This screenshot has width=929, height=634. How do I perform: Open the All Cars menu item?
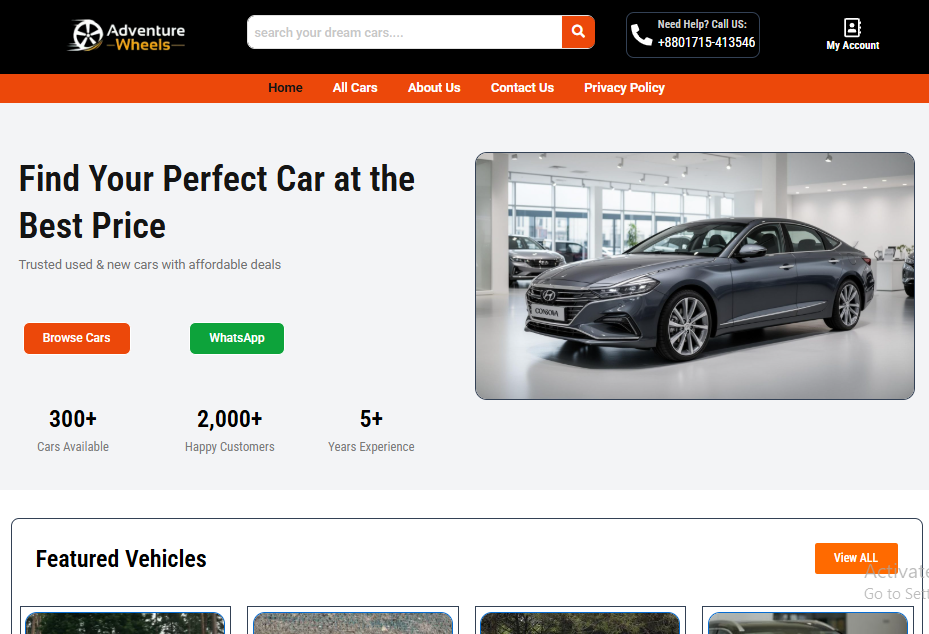pyautogui.click(x=355, y=88)
